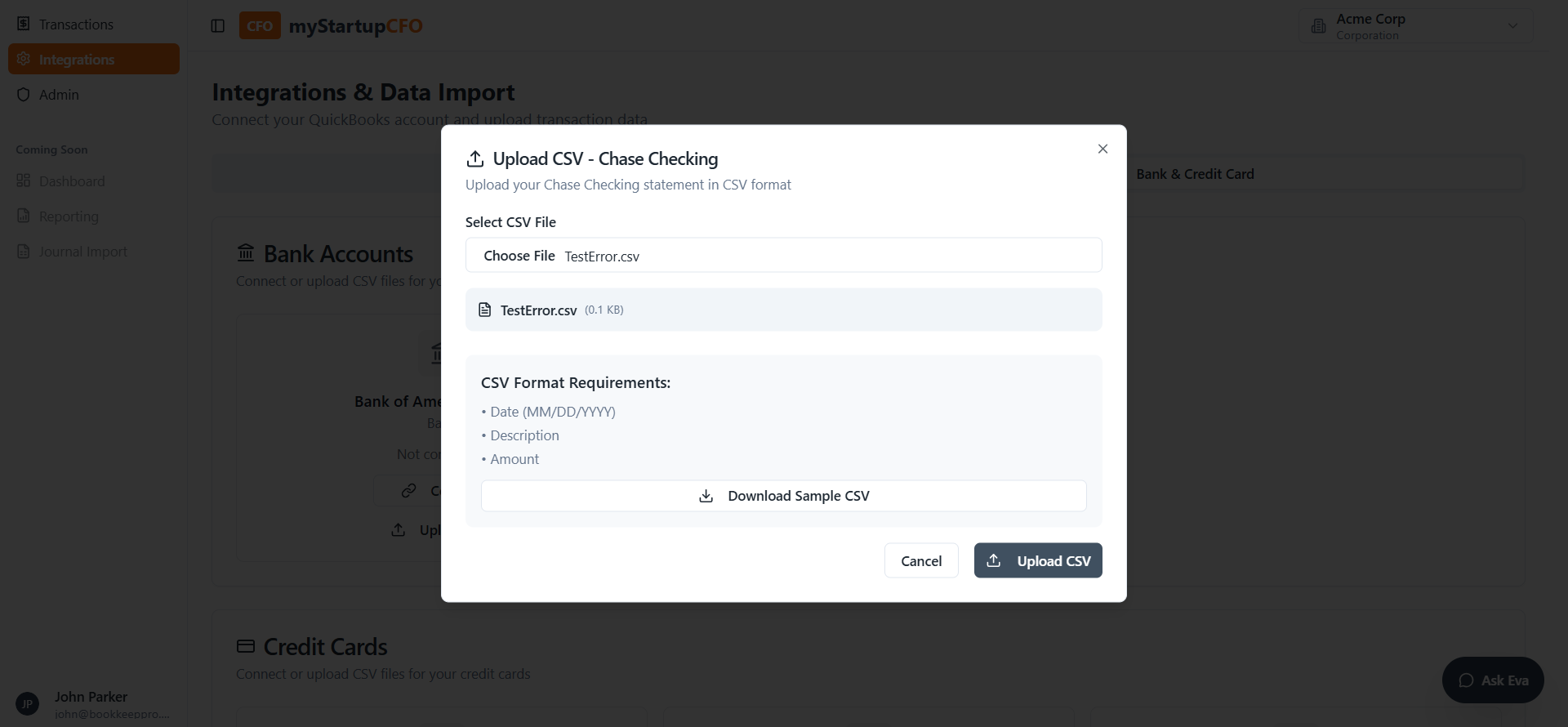Click the Reporting document icon
This screenshot has height=727, width=1568.
(24, 216)
